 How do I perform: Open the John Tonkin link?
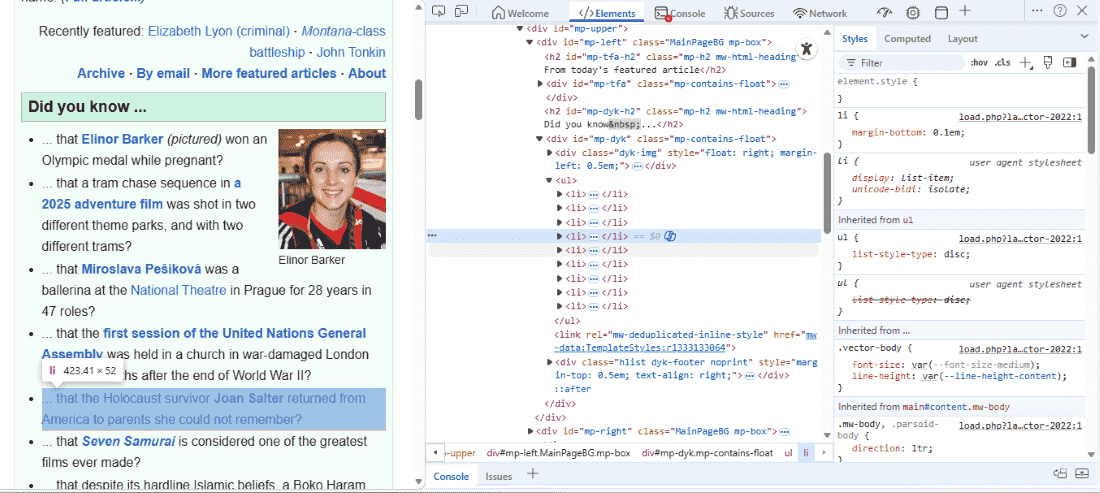click(x=351, y=52)
